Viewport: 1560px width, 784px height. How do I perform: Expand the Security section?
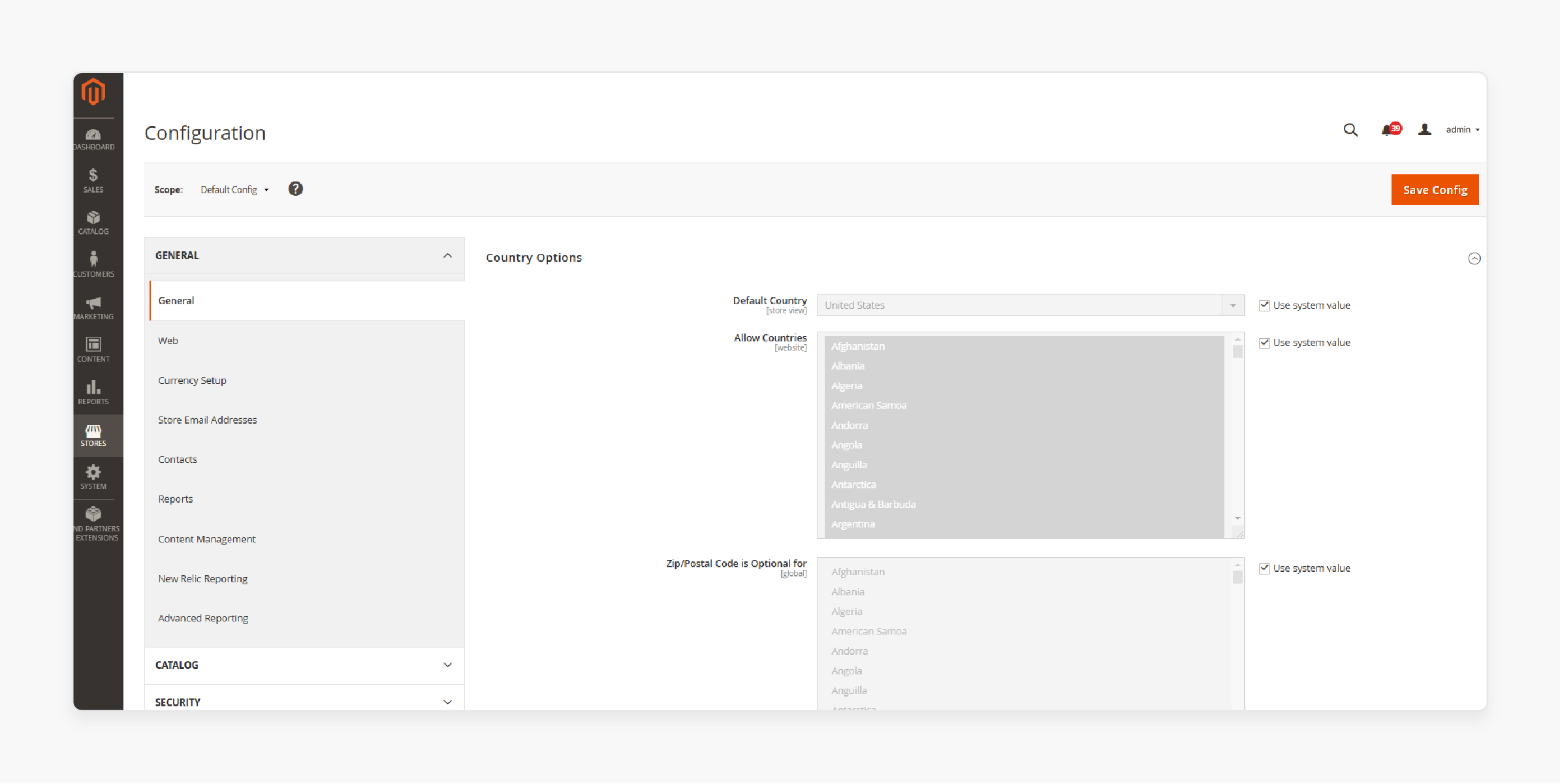point(304,702)
